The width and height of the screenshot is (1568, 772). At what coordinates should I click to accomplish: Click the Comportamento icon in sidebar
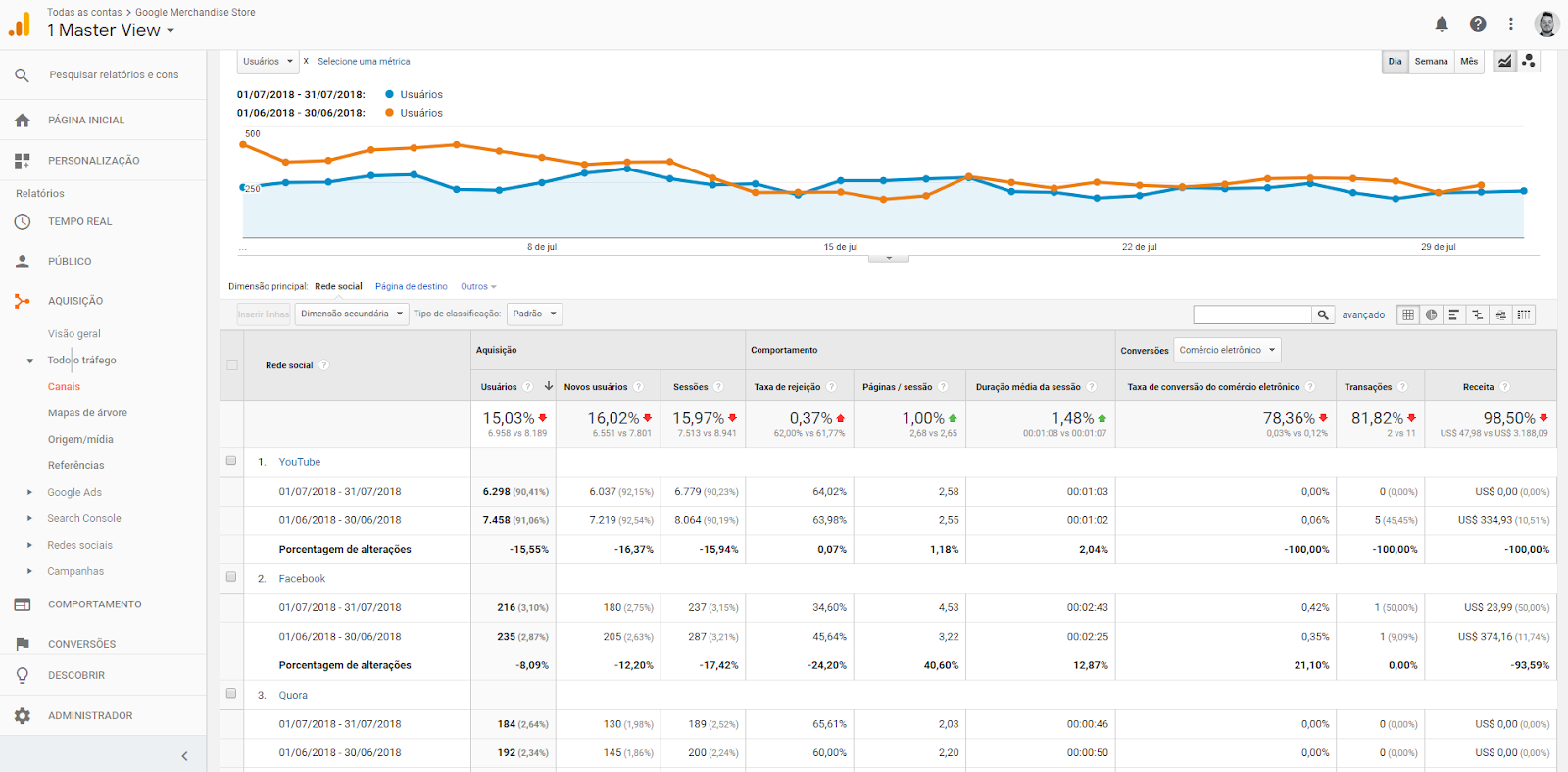23,604
